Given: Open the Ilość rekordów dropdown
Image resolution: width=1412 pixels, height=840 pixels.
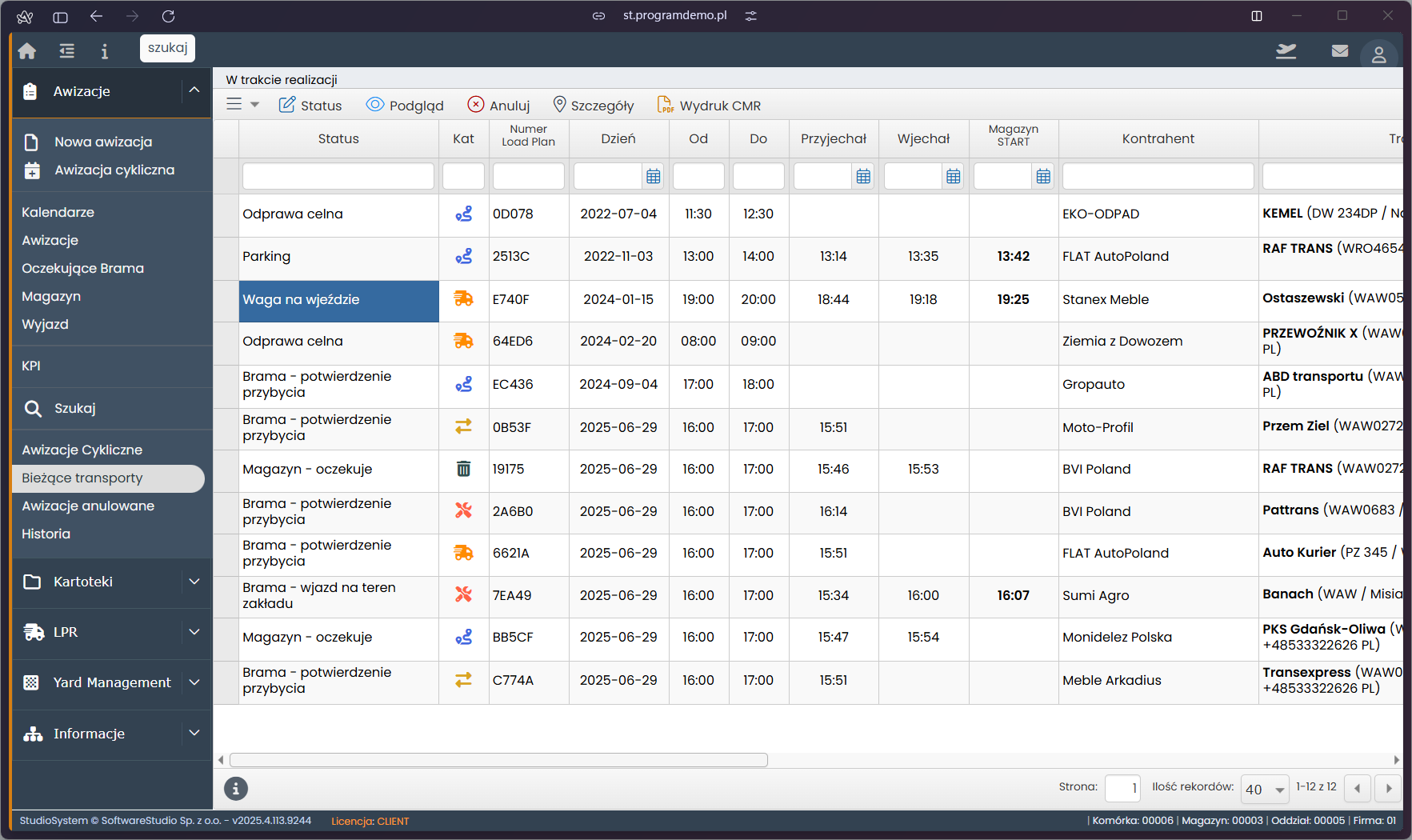Looking at the screenshot, I should tap(1265, 789).
